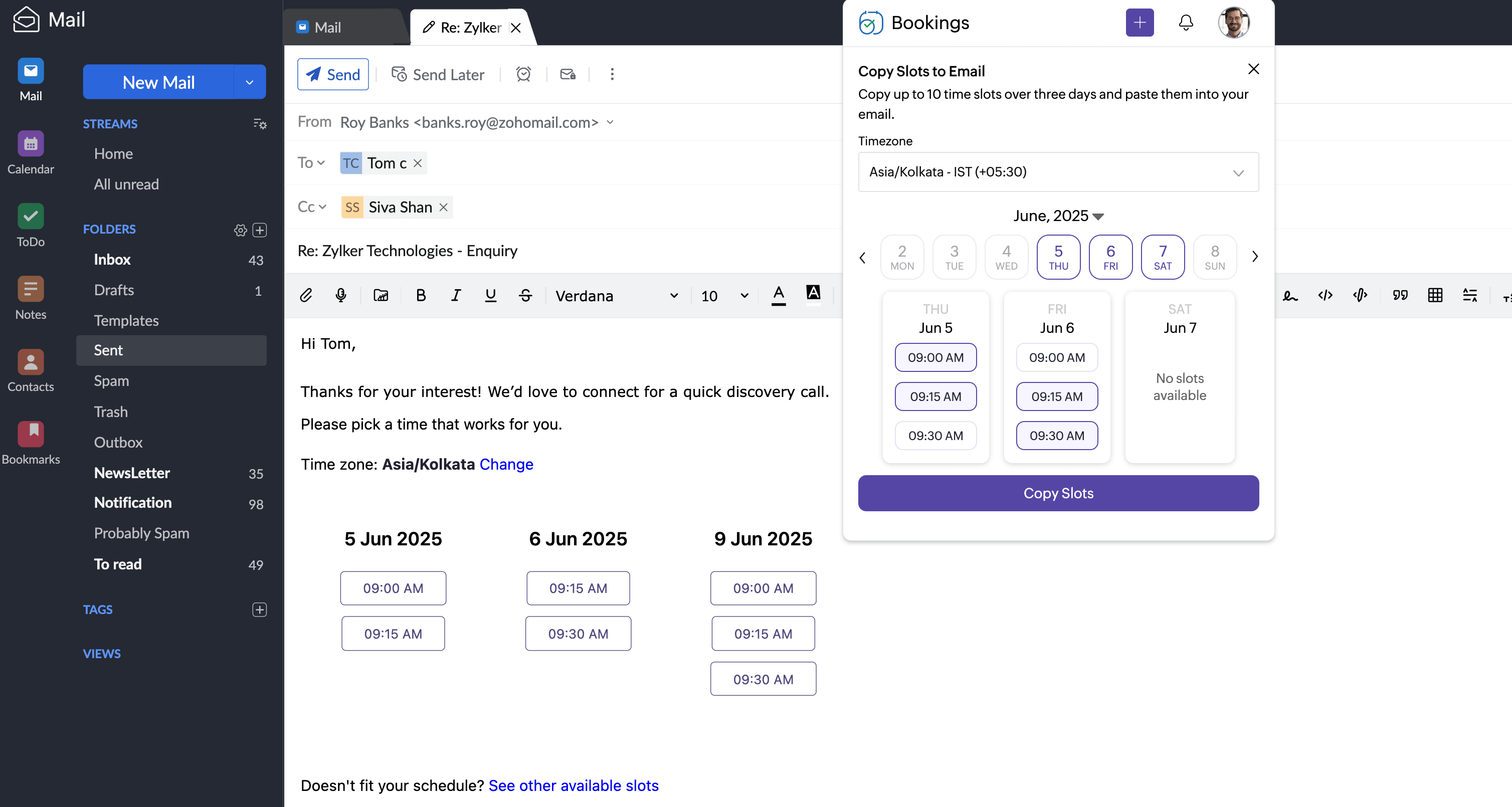Insert a table using the grid icon

[x=1434, y=295]
